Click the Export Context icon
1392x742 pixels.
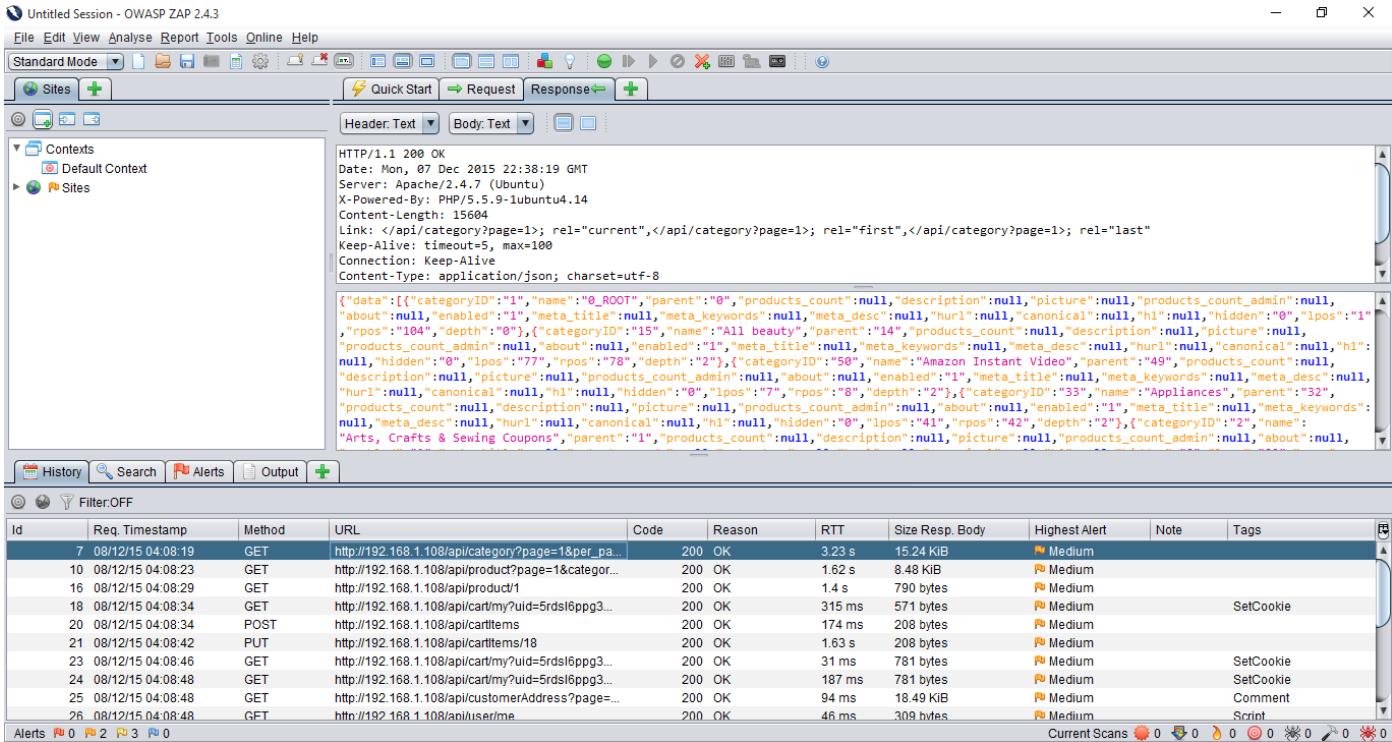coord(92,120)
